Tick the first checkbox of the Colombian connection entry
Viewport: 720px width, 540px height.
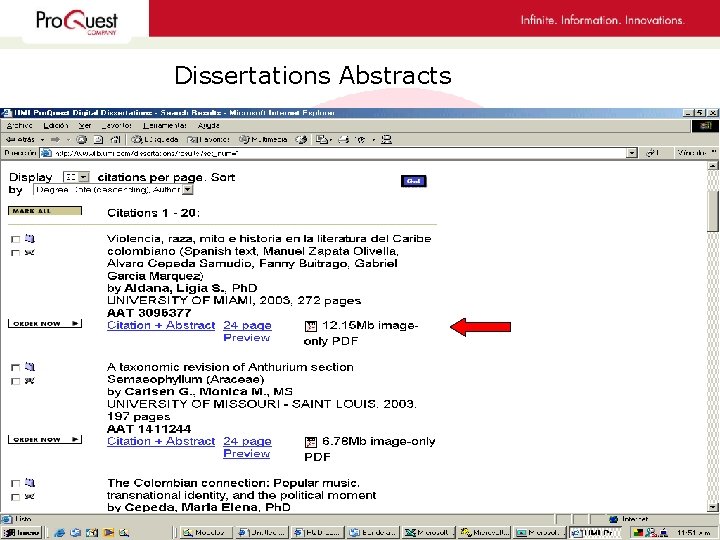(15, 483)
